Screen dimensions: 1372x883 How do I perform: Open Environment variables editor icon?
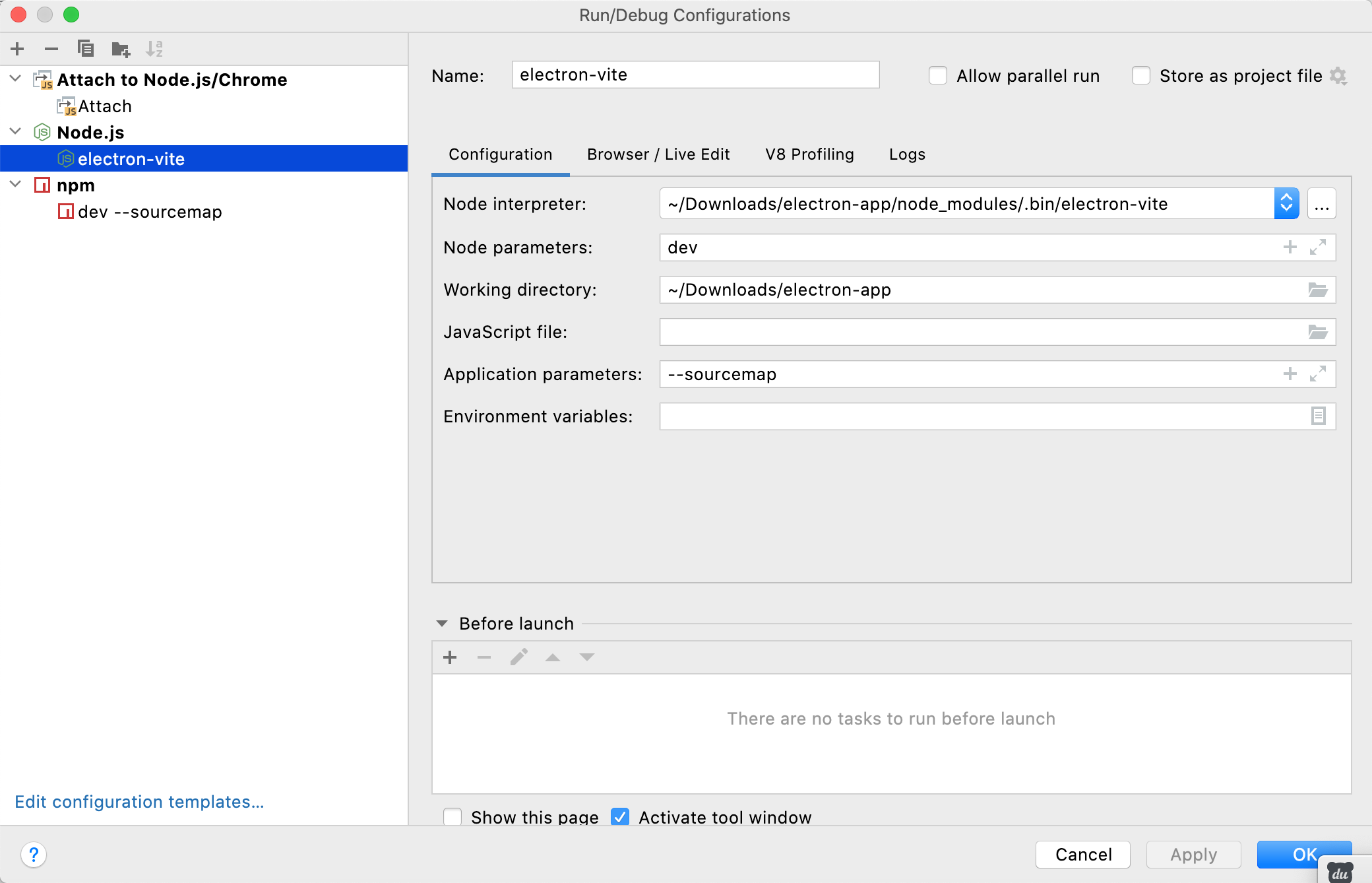click(x=1318, y=416)
